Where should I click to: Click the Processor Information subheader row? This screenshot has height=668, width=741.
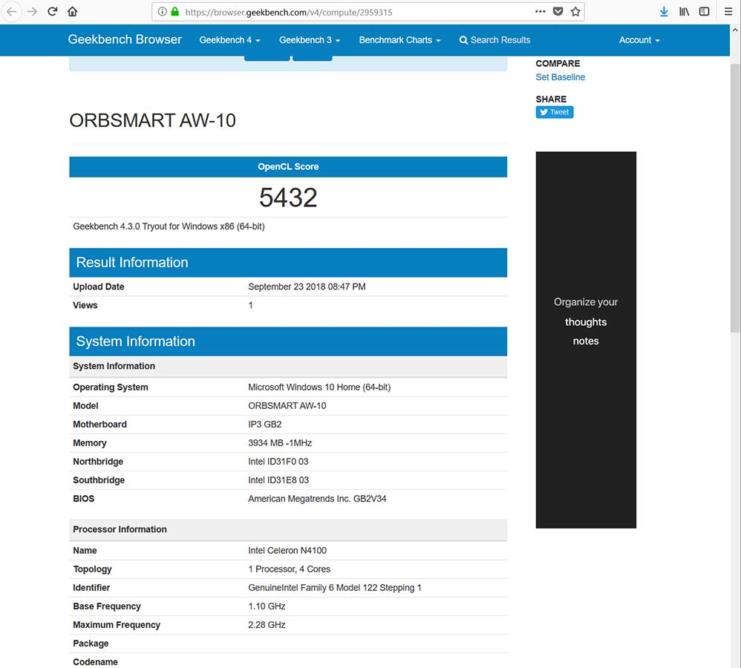[x=288, y=530]
